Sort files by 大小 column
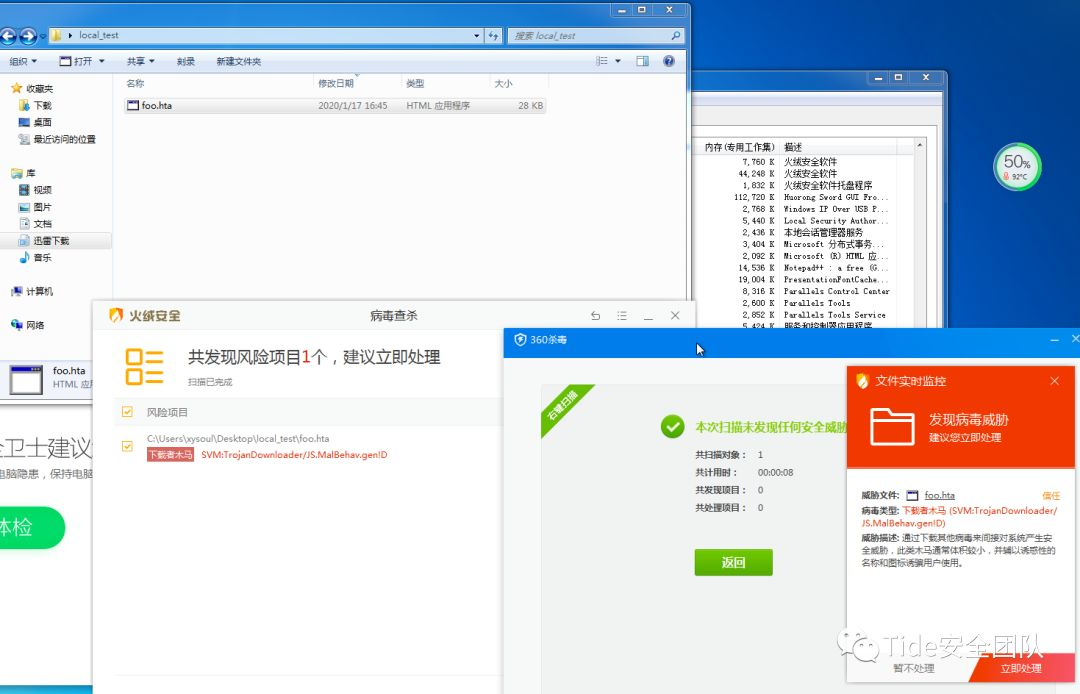Viewport: 1080px width, 694px height. [x=519, y=83]
